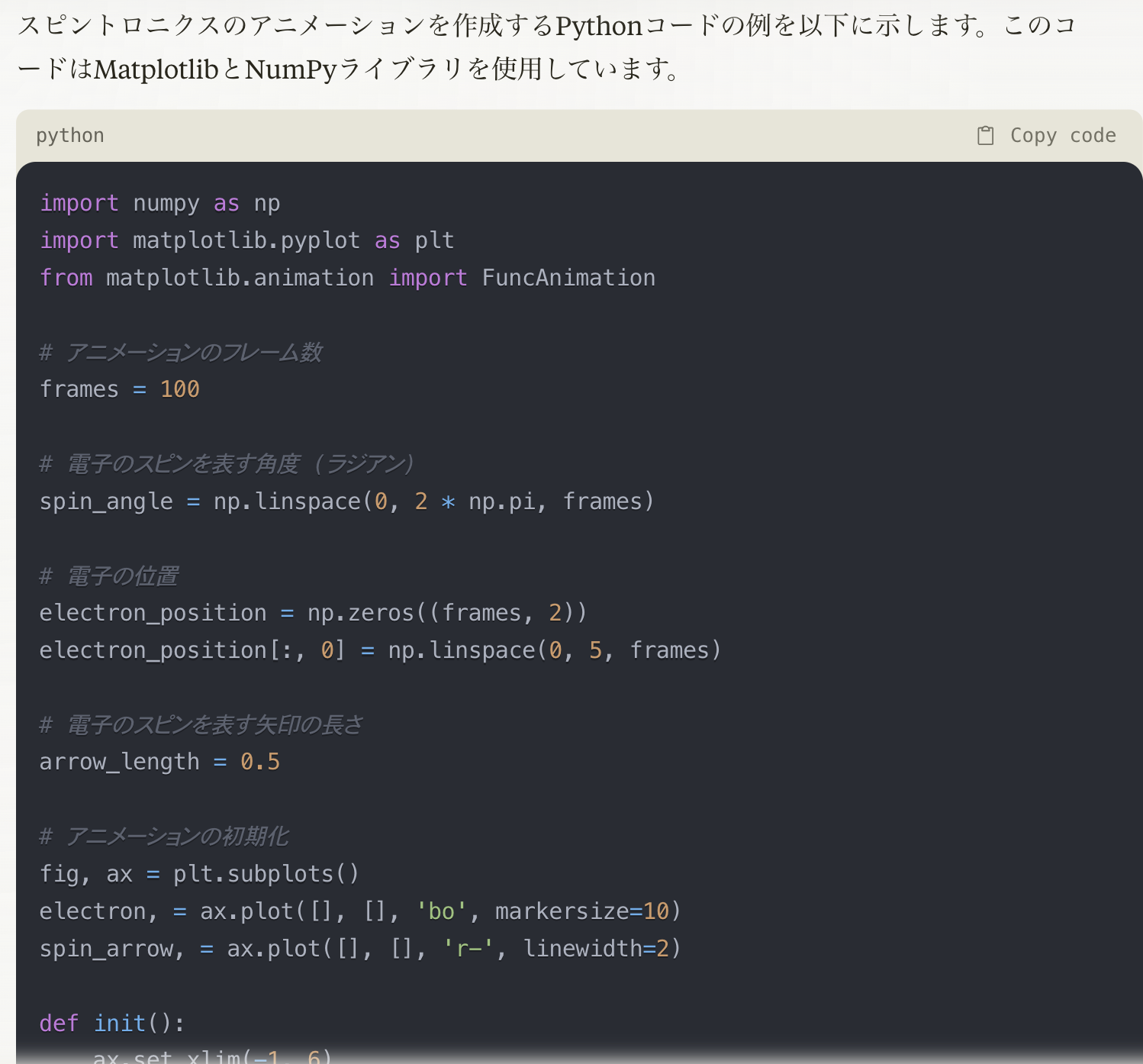Screen dimensions: 1143x1064
Task: Click the clipboard icon beside Copy code
Action: 985,136
